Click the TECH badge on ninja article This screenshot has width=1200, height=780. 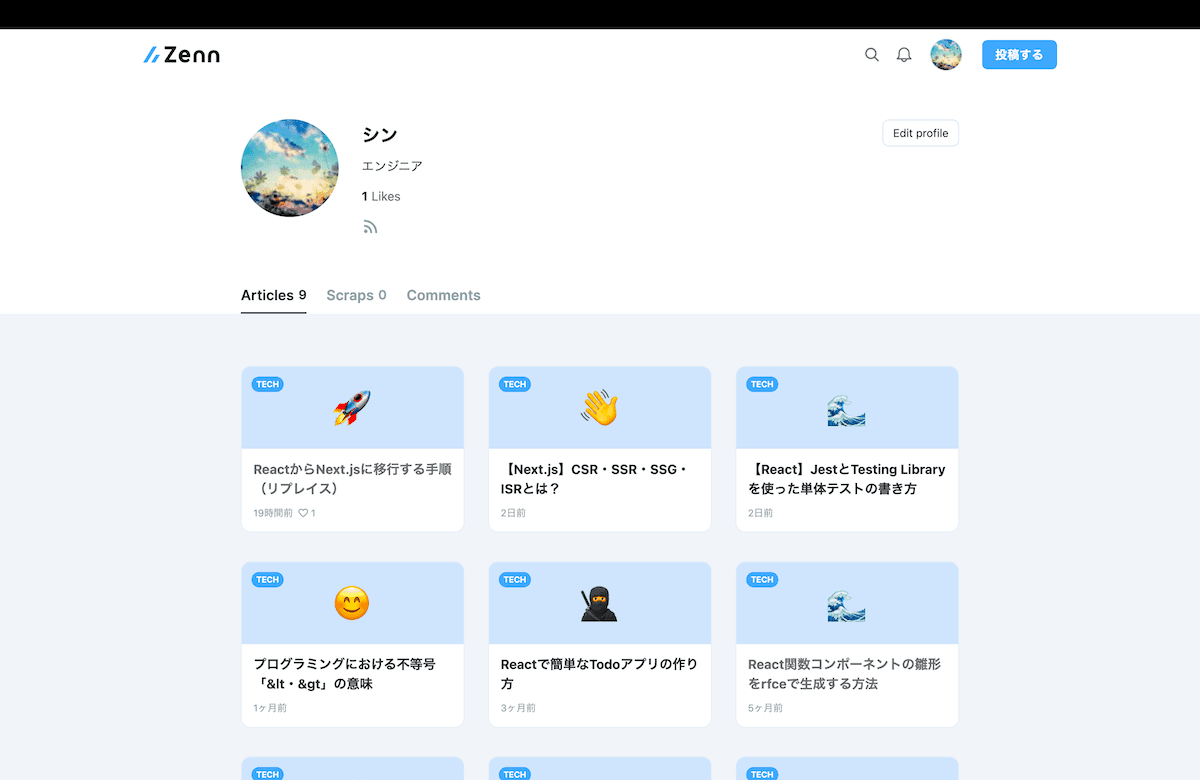515,579
